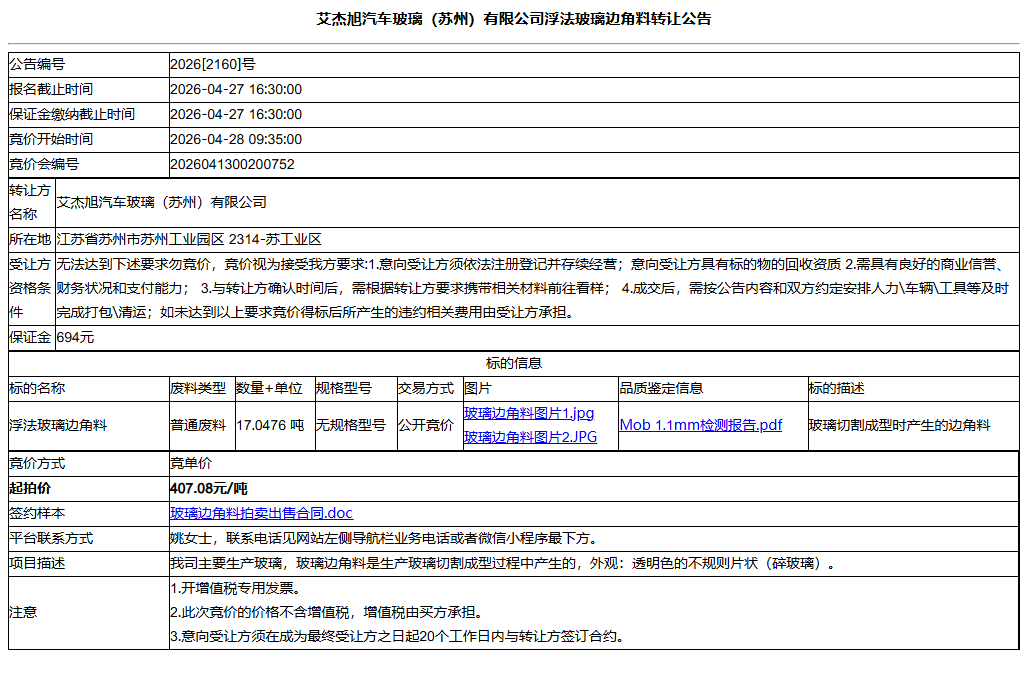The width and height of the screenshot is (1028, 693).
Task: Click 报名截止时间 row label
Action: pos(51,89)
